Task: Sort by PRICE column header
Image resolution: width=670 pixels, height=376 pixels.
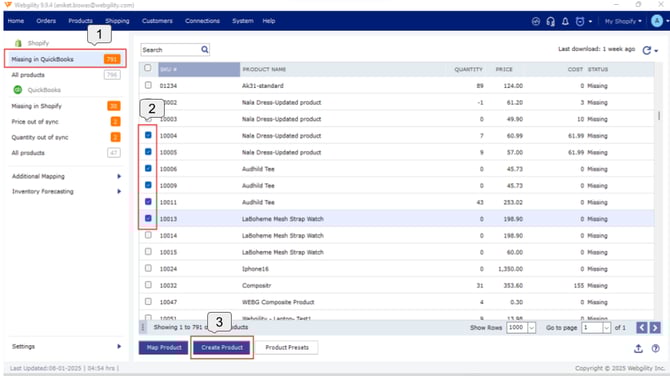Action: (504, 69)
